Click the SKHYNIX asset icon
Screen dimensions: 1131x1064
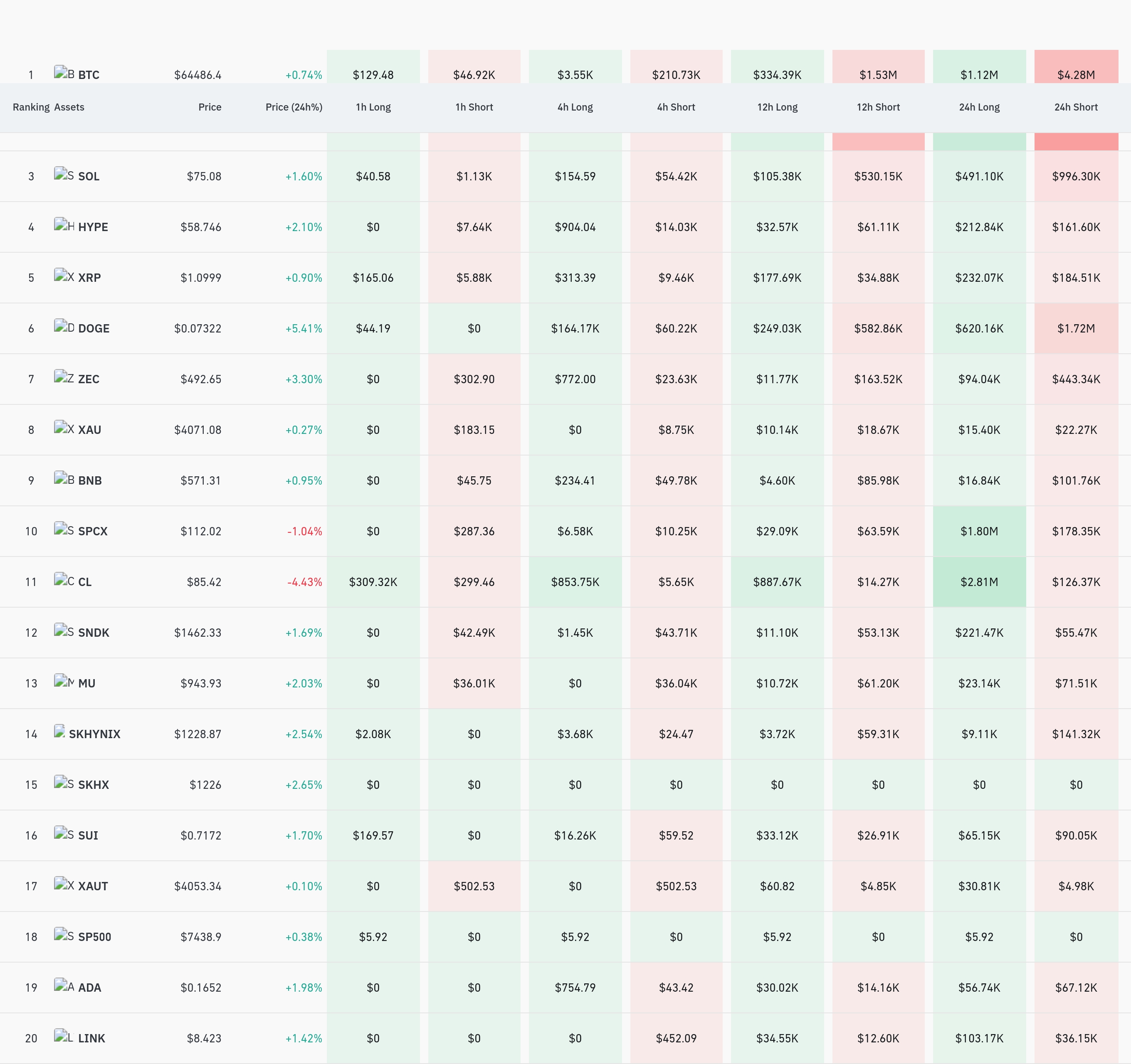(60, 731)
